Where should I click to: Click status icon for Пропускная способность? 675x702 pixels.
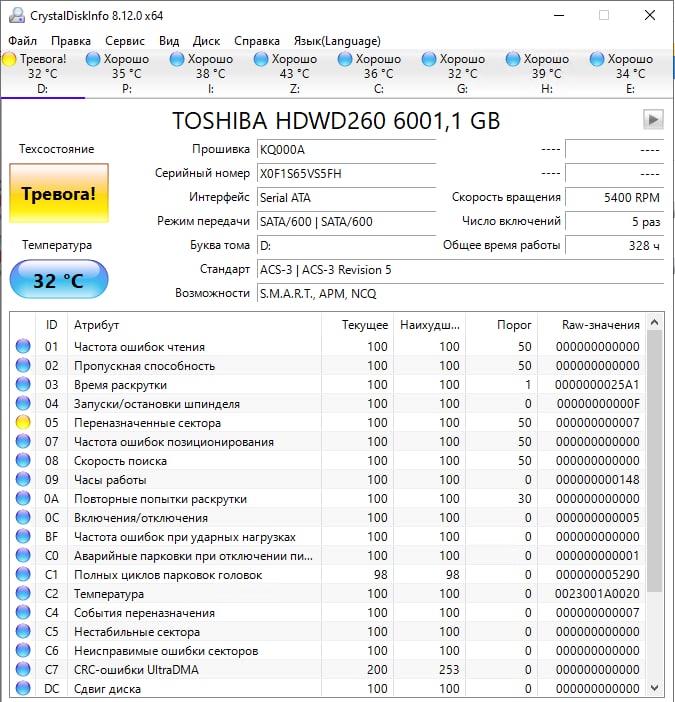(x=23, y=365)
